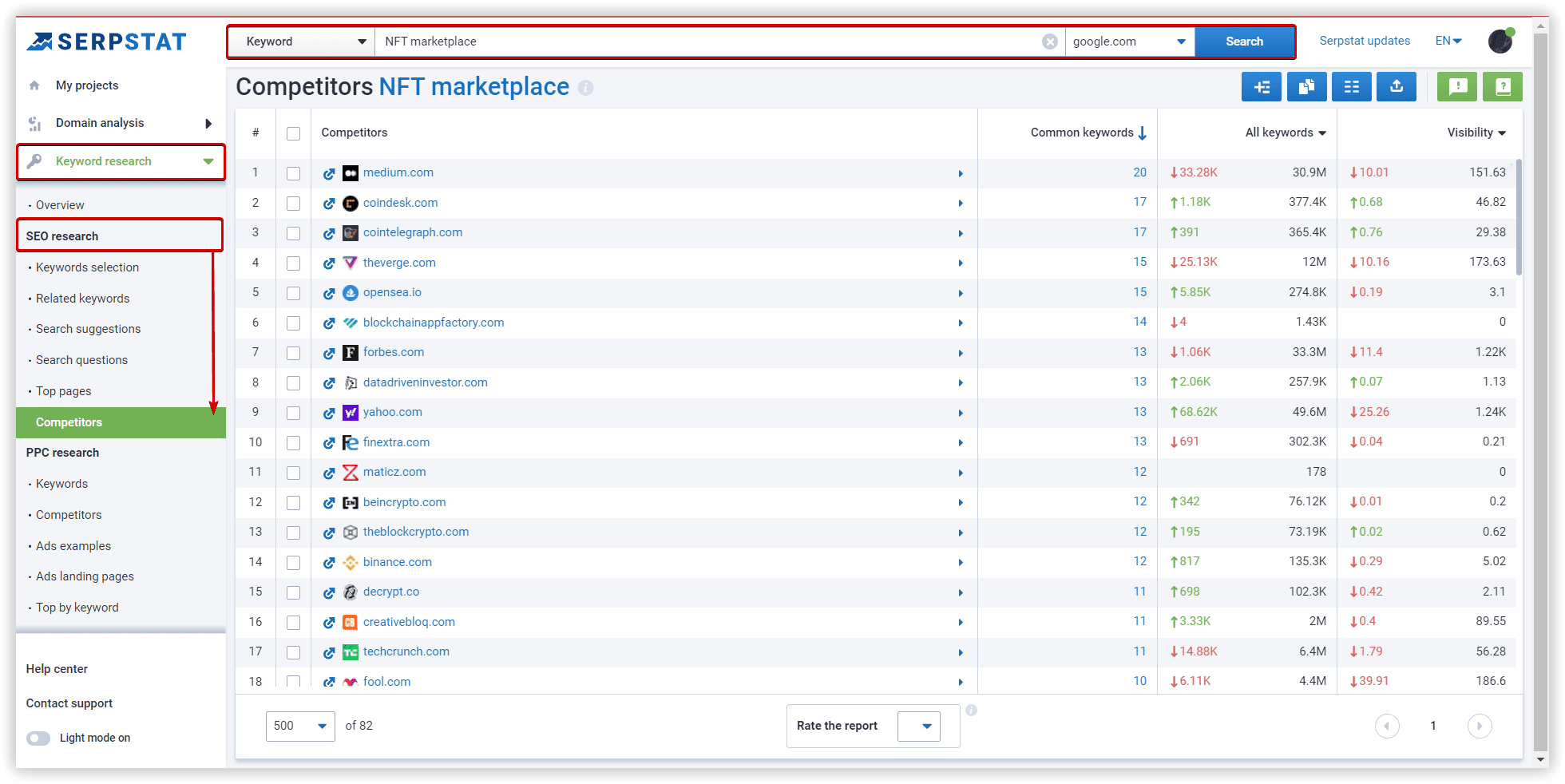Screen dimensions: 1565x784
Task: Open My projects in sidebar
Action: (87, 85)
